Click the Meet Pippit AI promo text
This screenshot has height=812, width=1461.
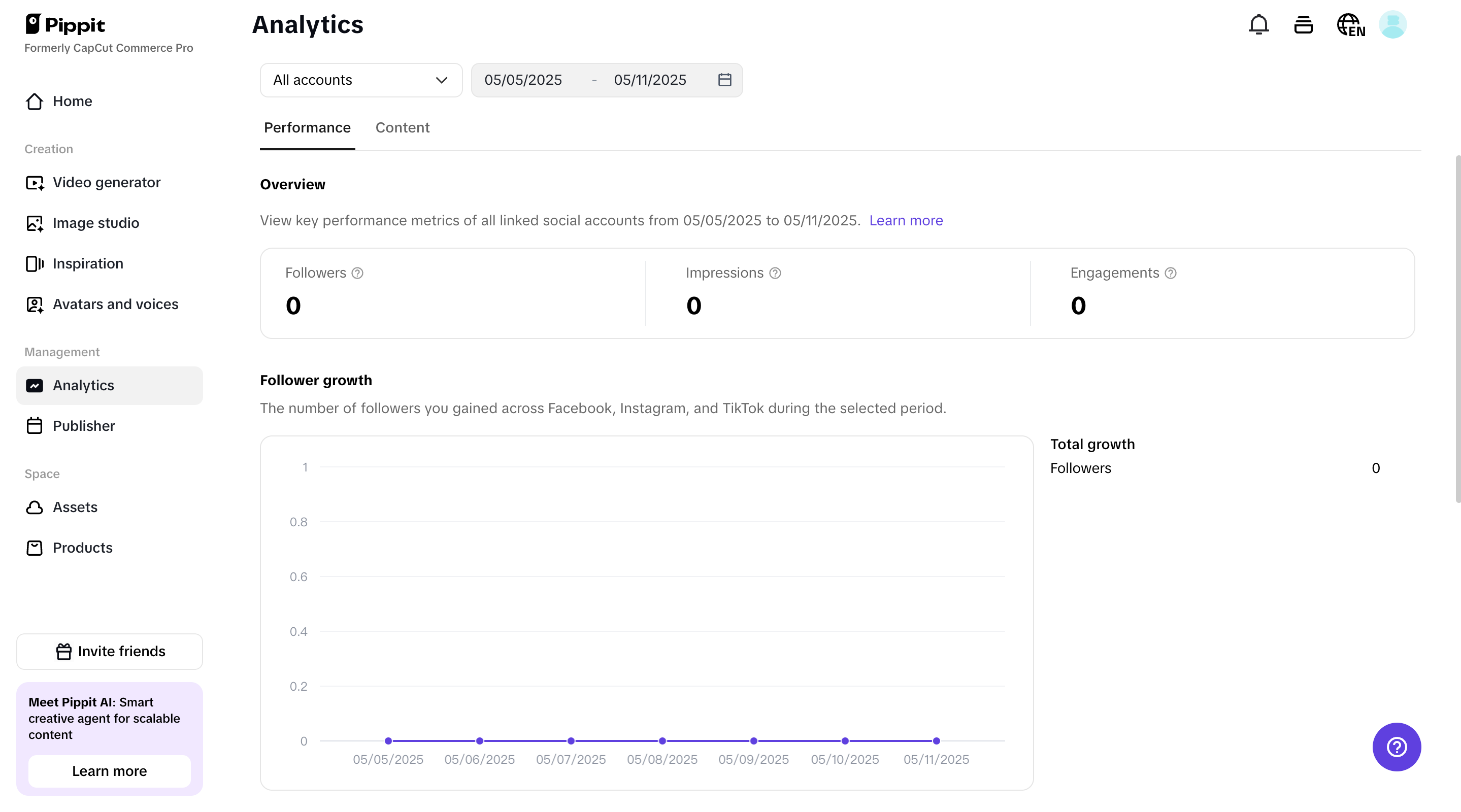click(105, 718)
